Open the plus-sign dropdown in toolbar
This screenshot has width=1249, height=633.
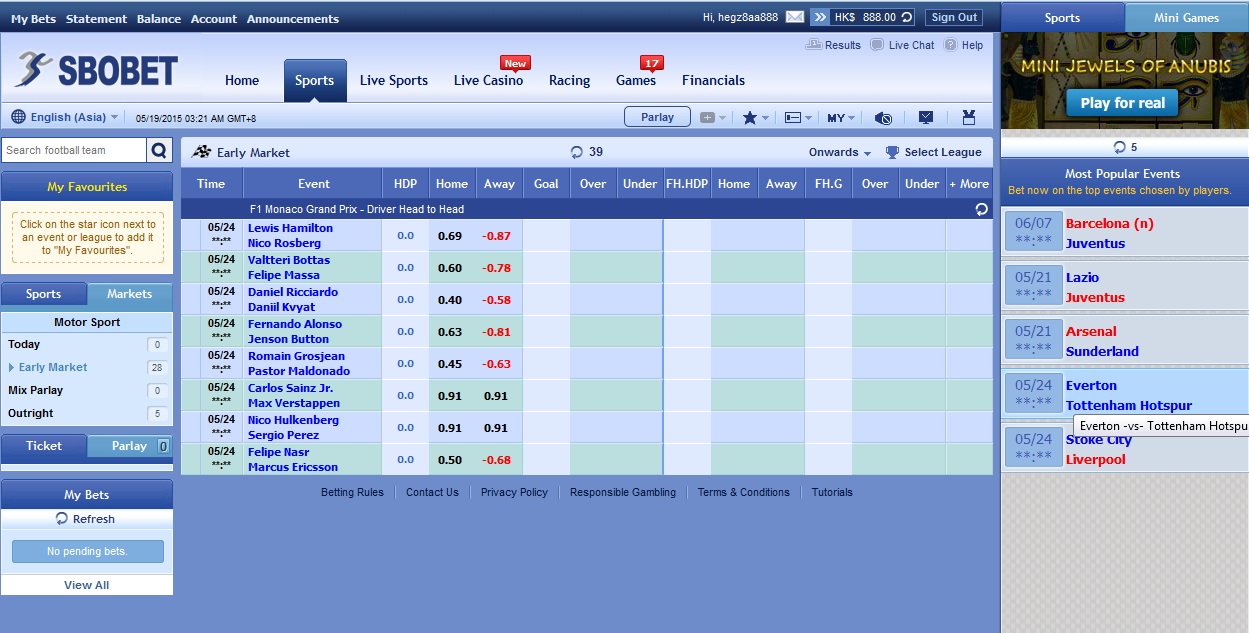(713, 117)
